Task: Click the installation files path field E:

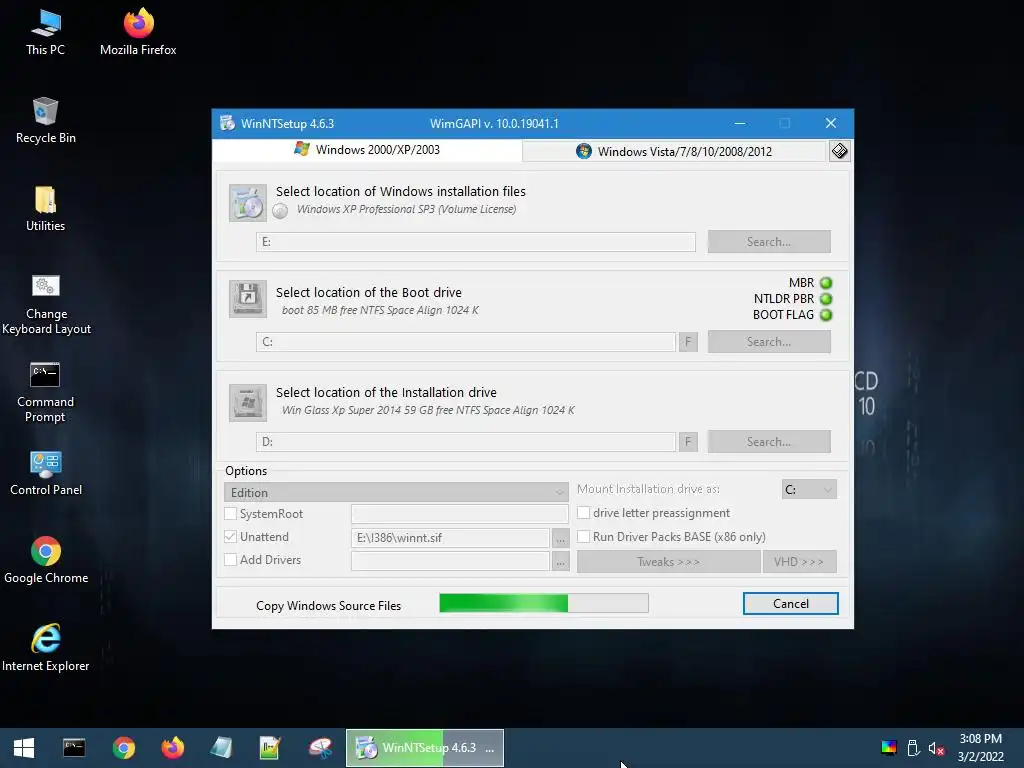Action: (x=475, y=242)
